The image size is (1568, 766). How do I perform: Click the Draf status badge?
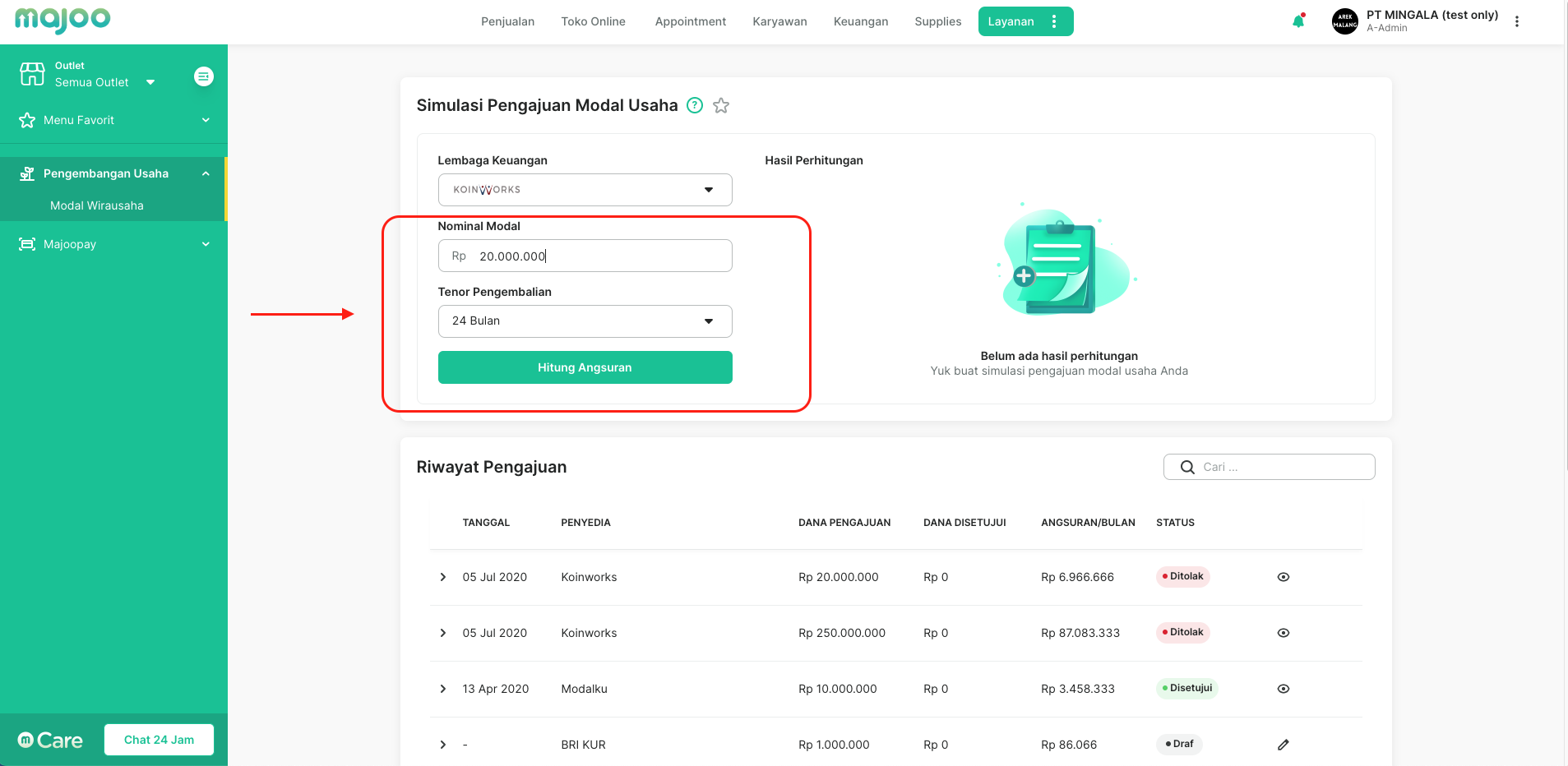(x=1179, y=744)
